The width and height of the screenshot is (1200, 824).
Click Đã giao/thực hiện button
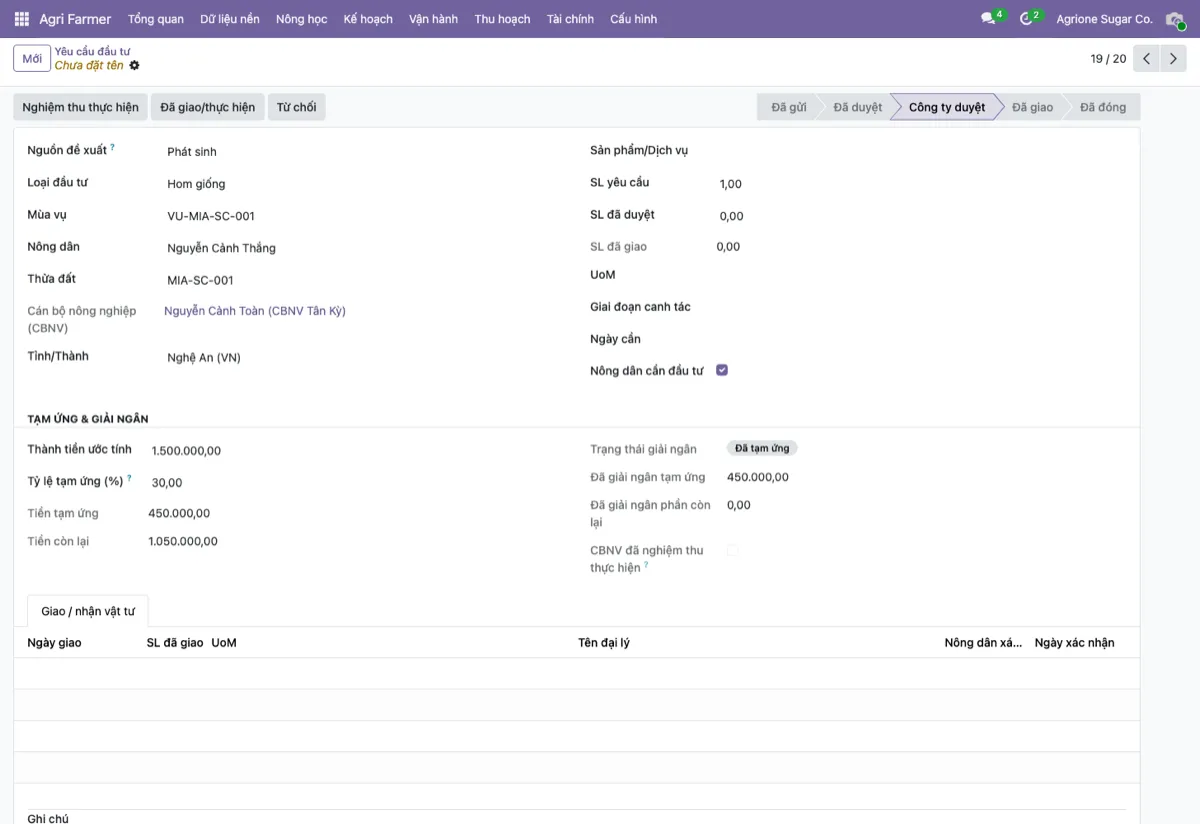[208, 107]
